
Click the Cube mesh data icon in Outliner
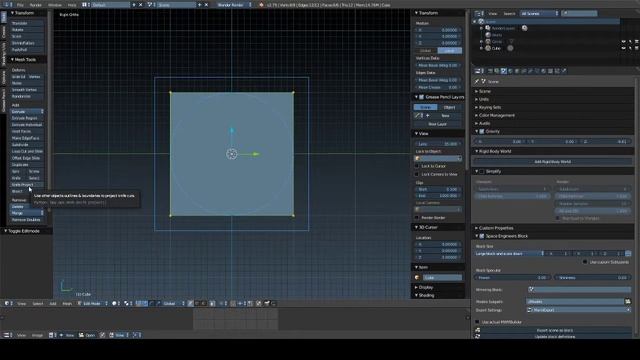(510, 48)
